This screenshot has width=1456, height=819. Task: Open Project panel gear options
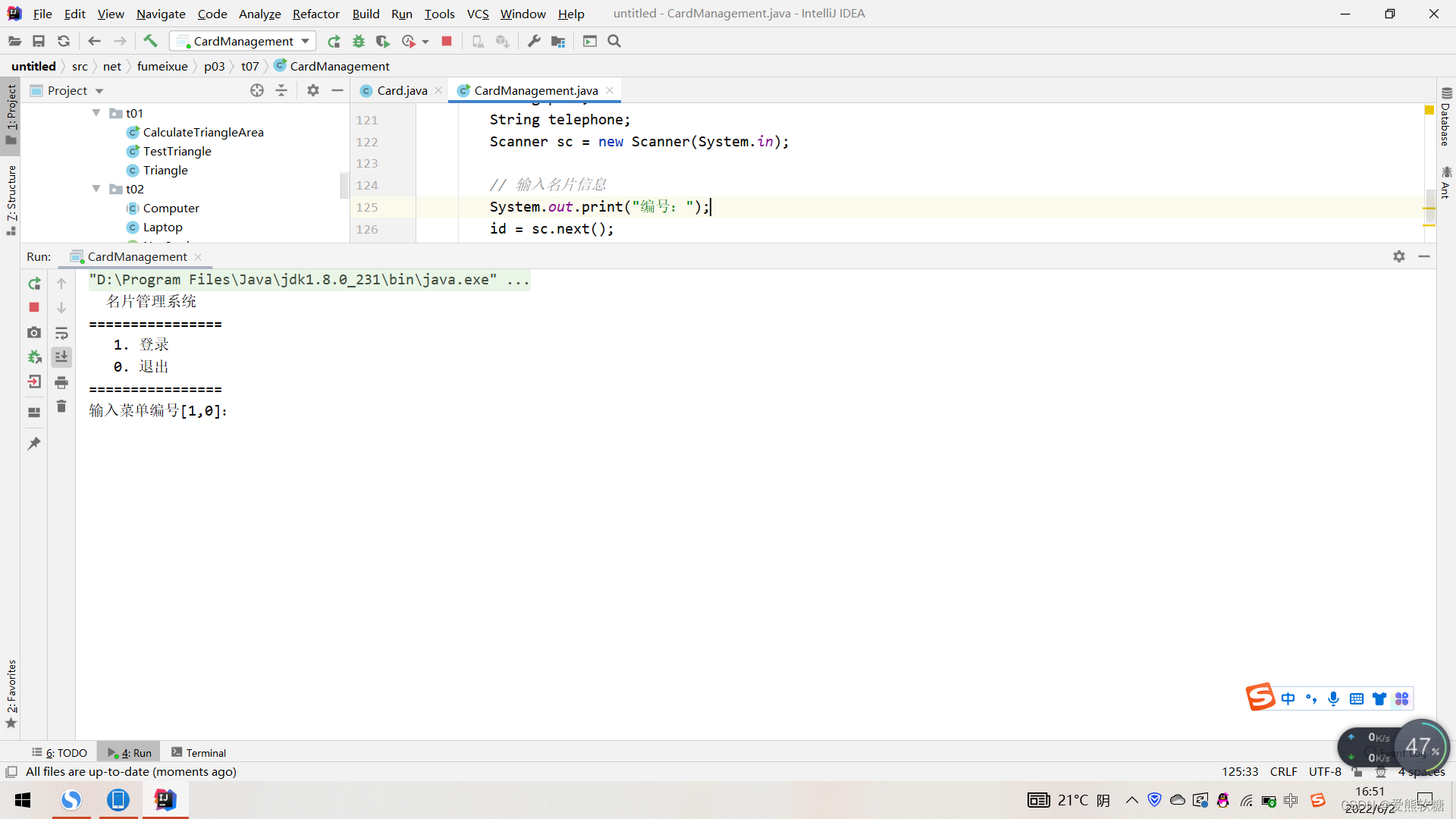(313, 90)
